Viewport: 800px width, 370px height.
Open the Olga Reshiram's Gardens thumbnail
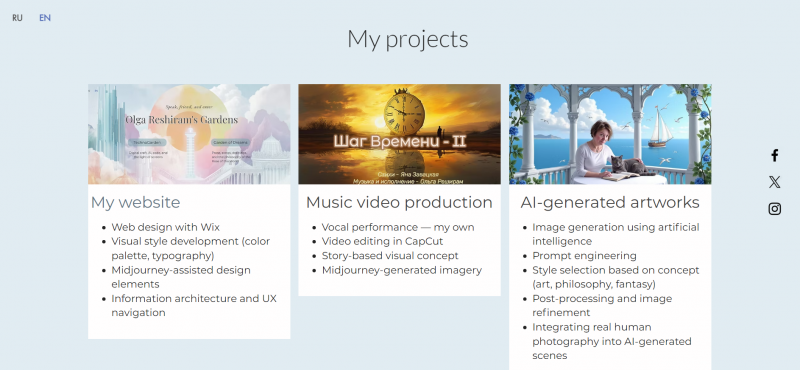[189, 134]
